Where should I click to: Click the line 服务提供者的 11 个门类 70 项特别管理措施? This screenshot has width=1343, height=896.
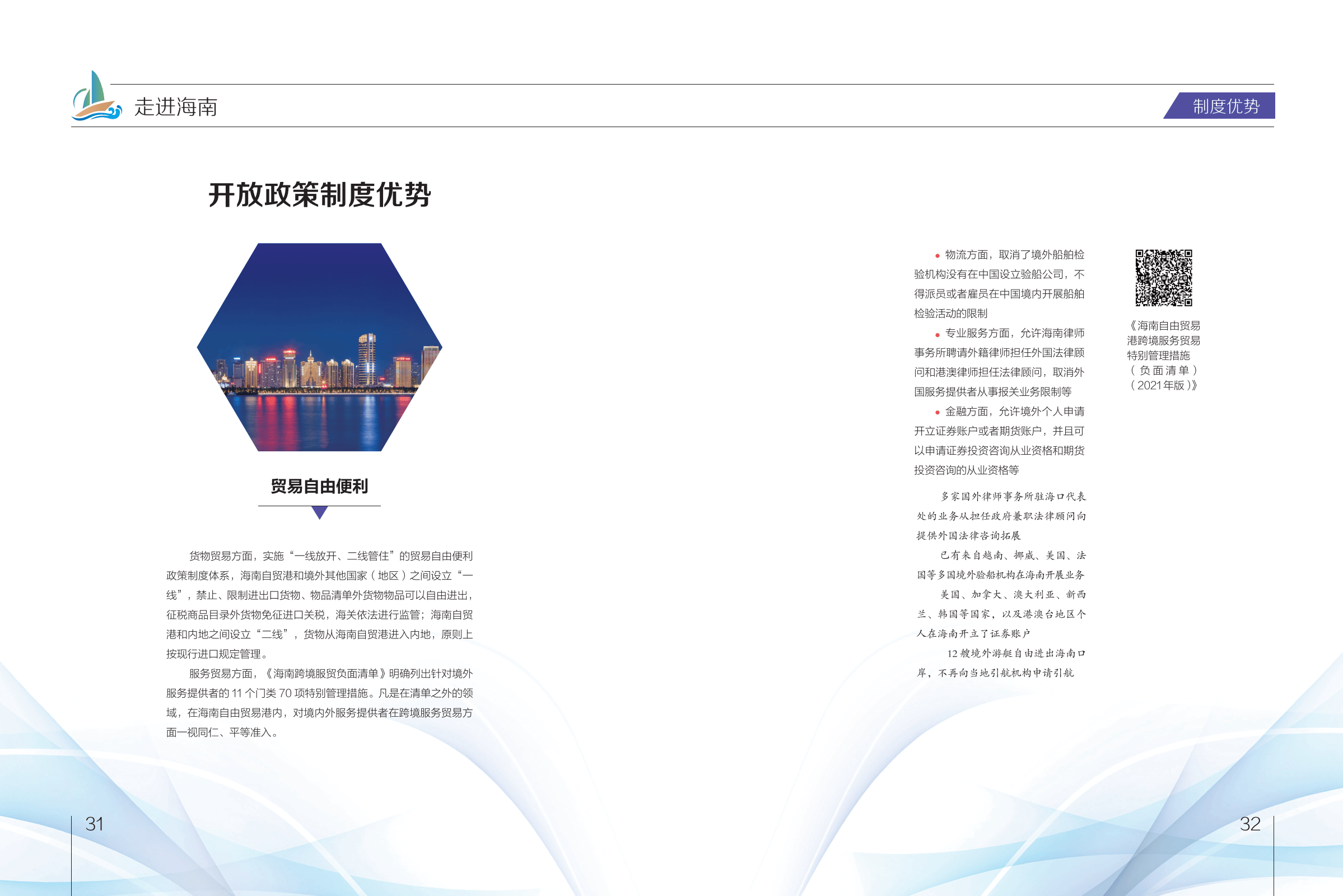[267, 693]
